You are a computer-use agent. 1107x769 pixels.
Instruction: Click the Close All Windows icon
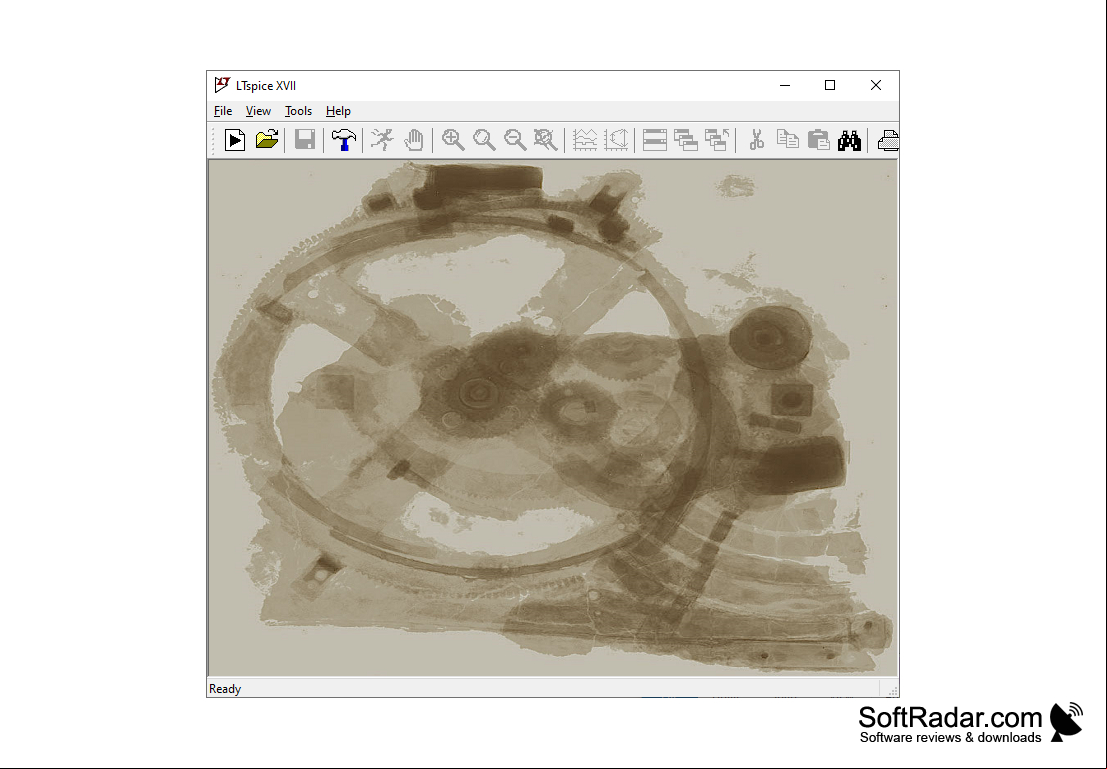[x=717, y=140]
